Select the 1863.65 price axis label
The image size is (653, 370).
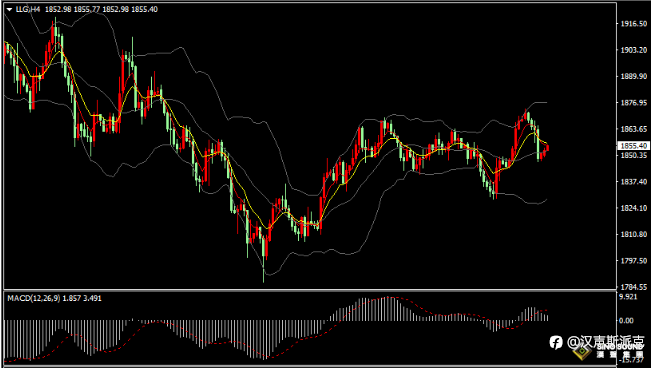coord(634,129)
